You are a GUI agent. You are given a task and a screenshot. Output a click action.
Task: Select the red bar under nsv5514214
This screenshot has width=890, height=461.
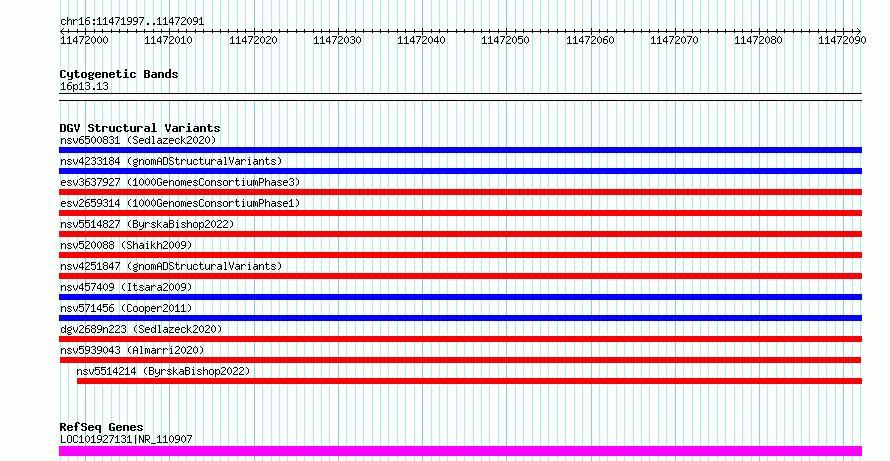[x=469, y=381]
